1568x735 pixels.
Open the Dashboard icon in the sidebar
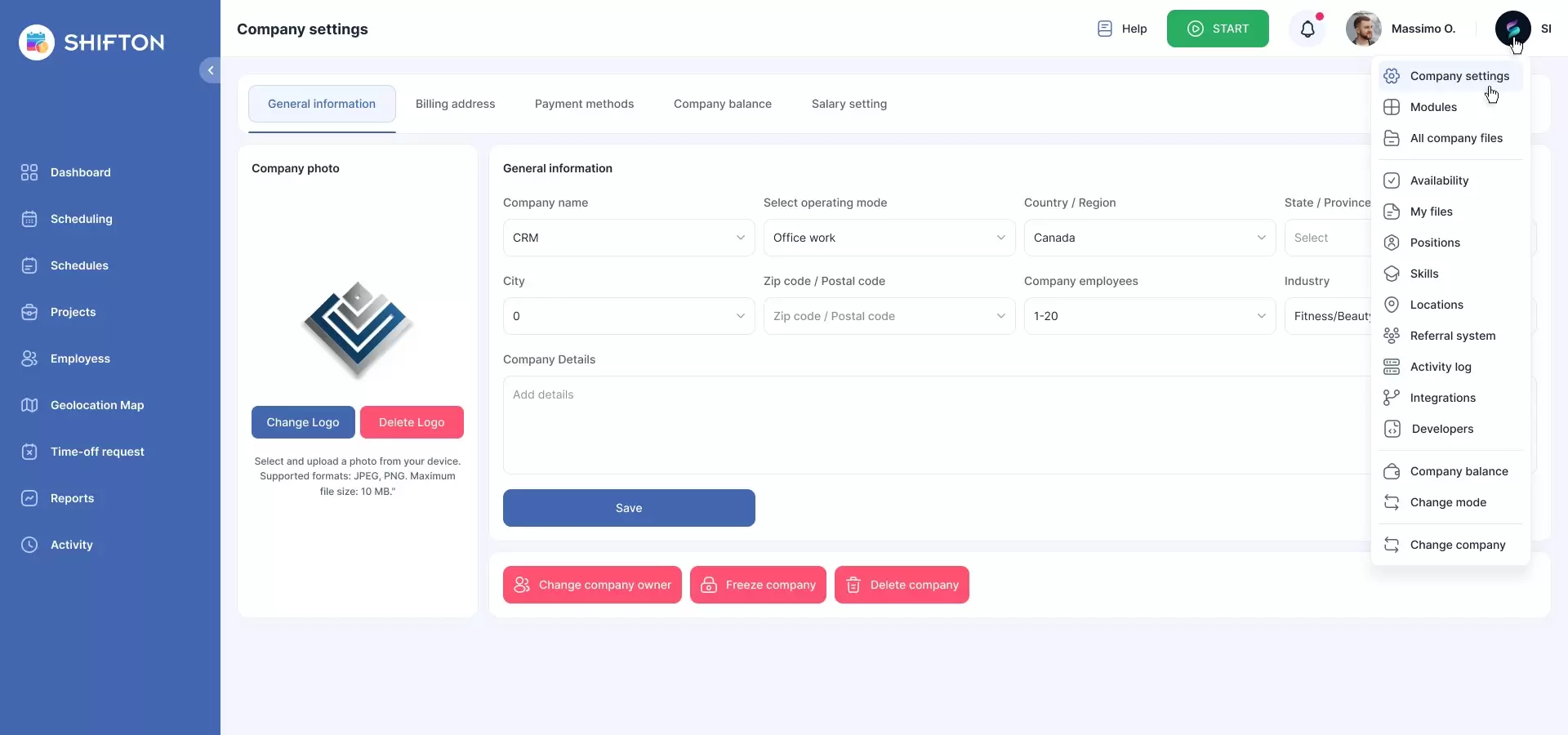coord(29,172)
